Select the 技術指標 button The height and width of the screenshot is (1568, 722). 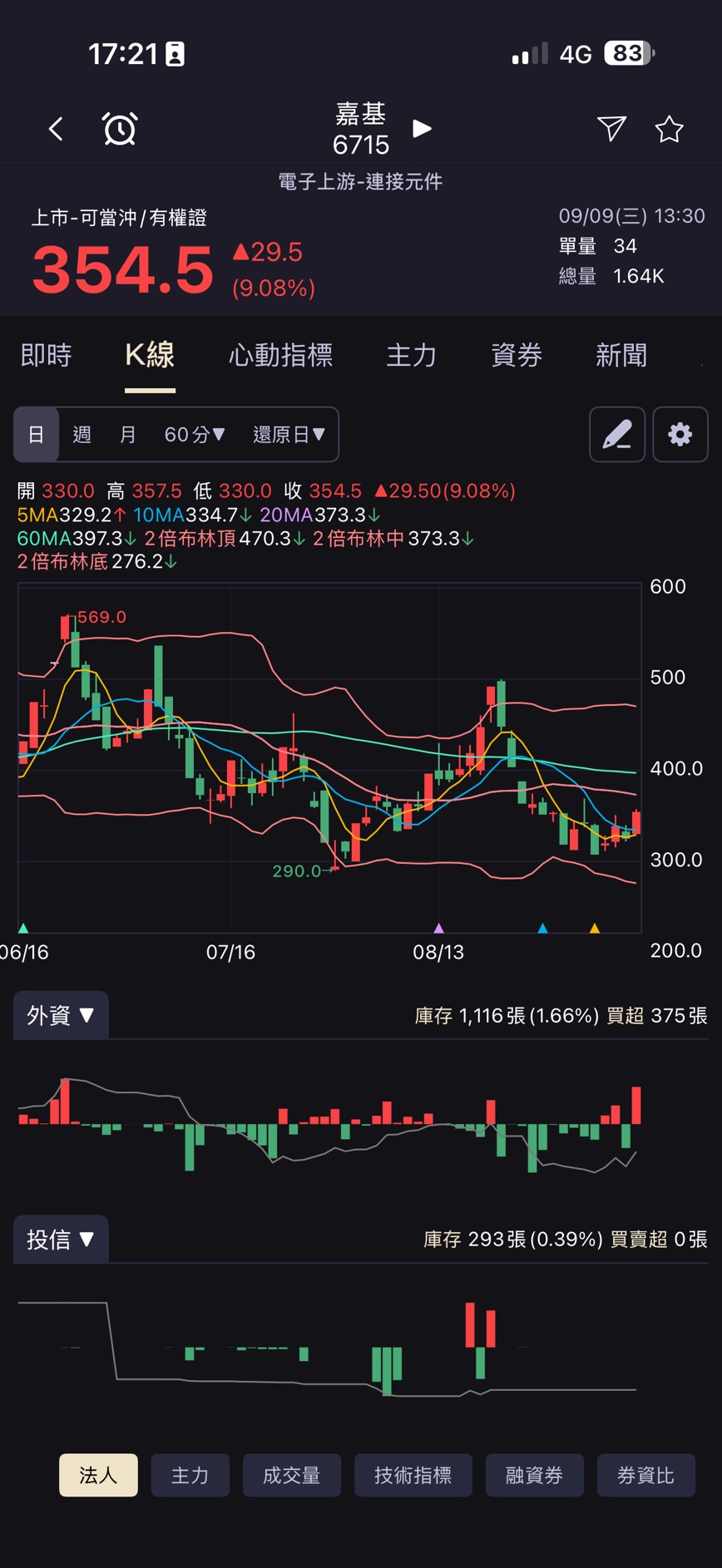(413, 1475)
